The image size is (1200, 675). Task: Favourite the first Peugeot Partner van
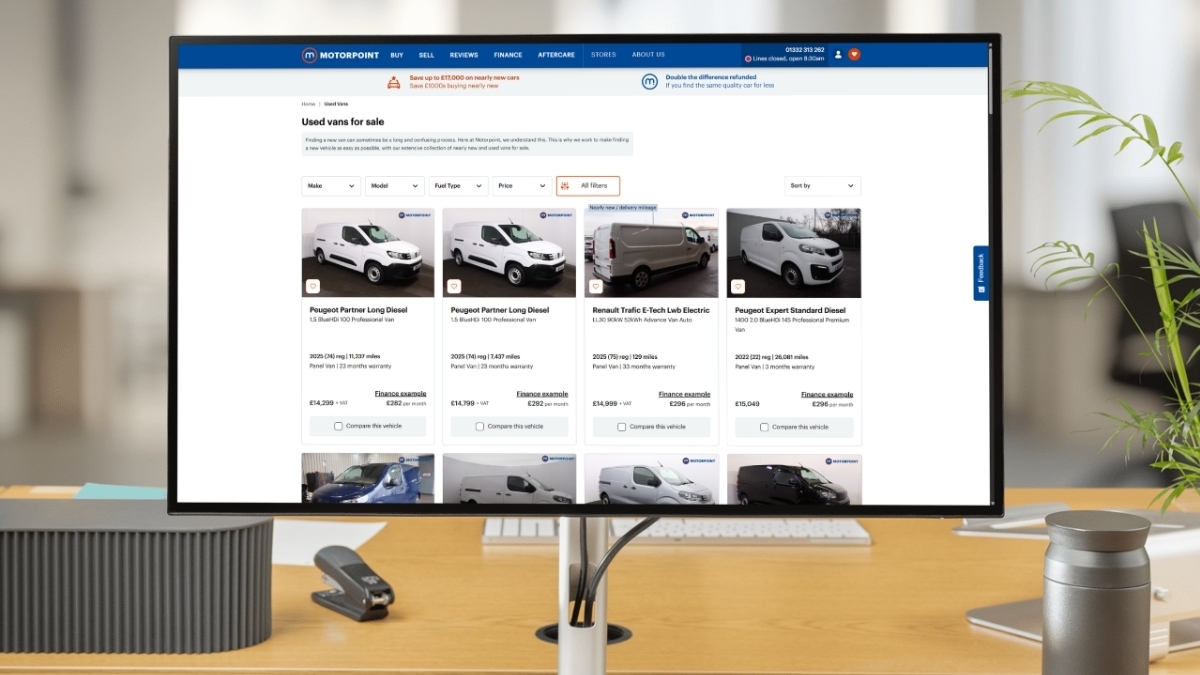point(312,286)
